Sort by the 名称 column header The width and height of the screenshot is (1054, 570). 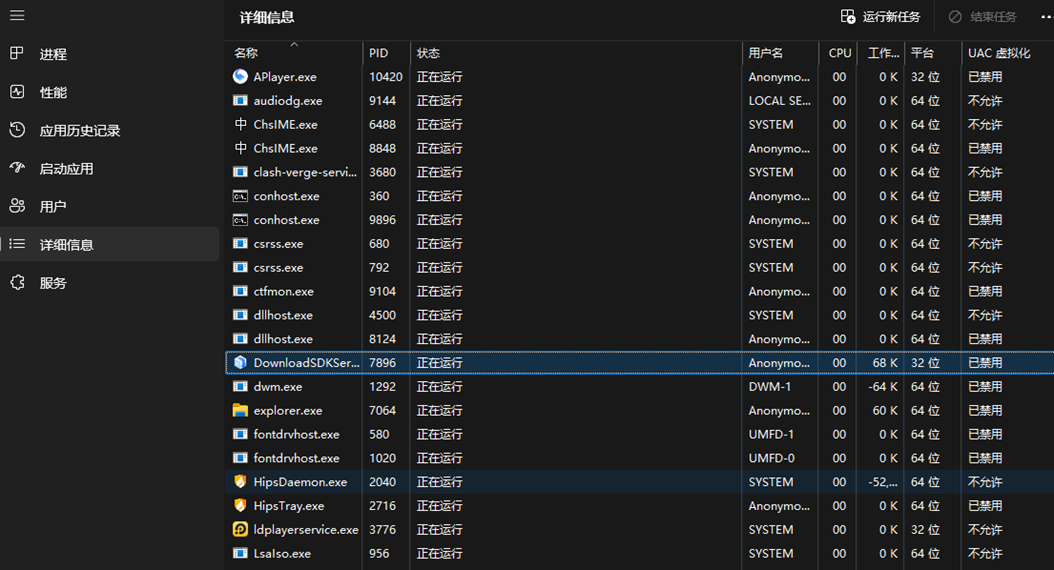click(x=246, y=53)
